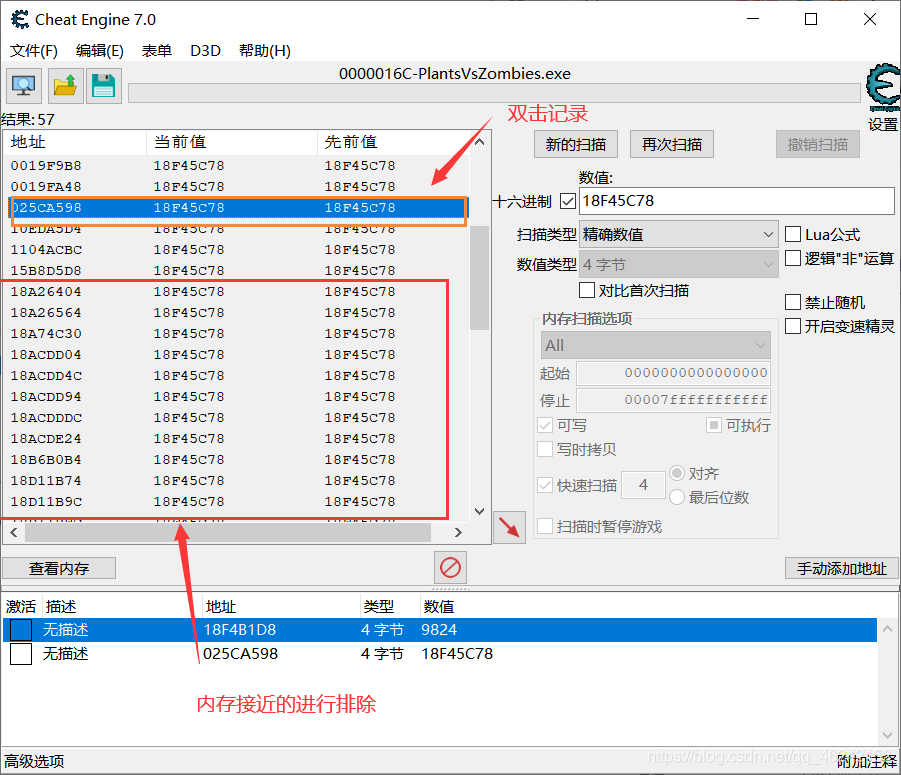901x775 pixels.
Task: Select result row 18ACDD94
Action: point(236,397)
